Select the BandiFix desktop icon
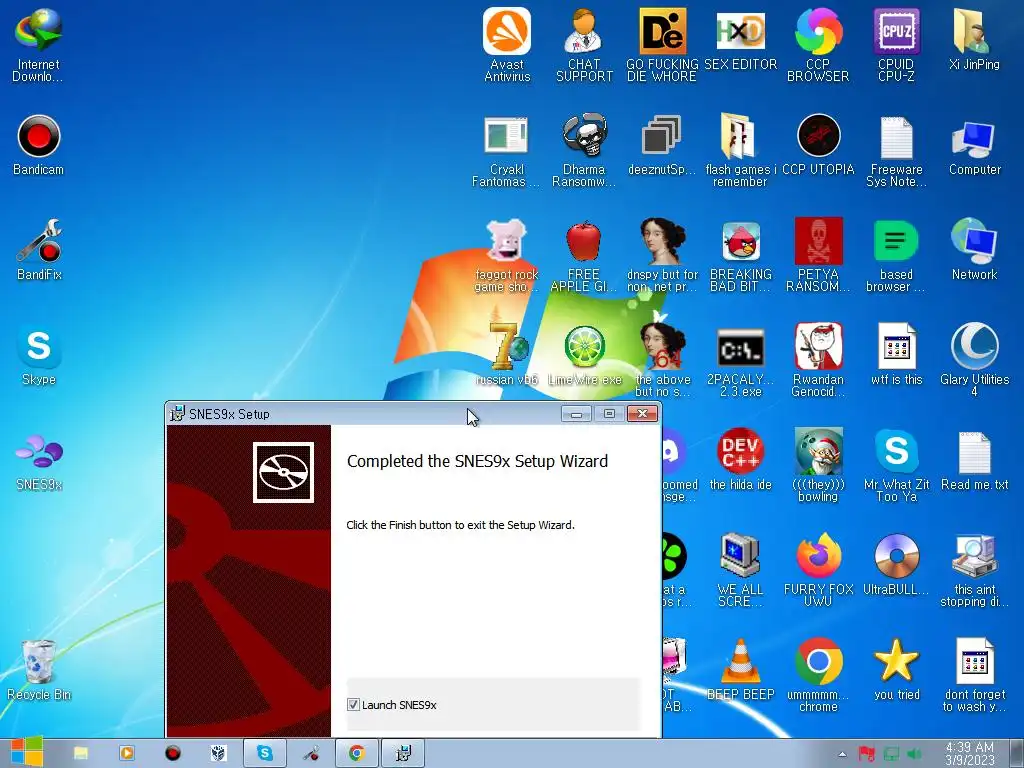The width and height of the screenshot is (1024, 768). tap(39, 250)
